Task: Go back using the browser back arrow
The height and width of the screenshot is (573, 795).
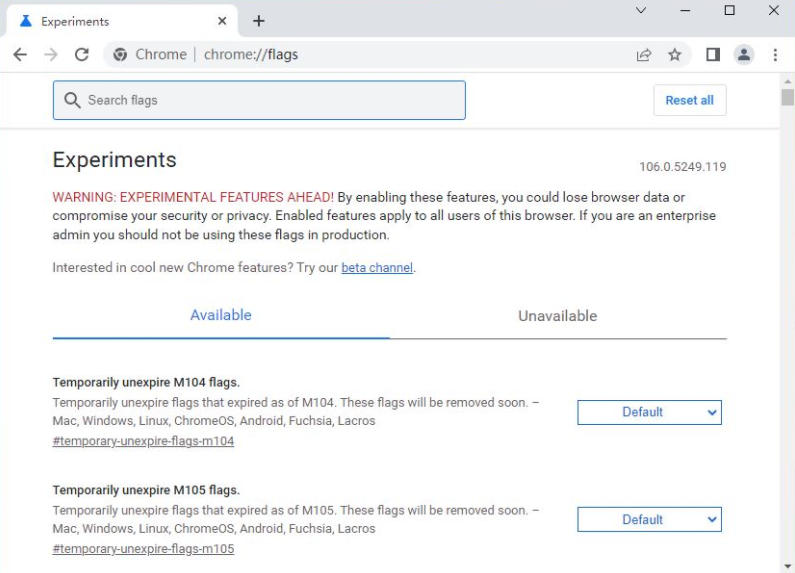Action: tap(20, 54)
